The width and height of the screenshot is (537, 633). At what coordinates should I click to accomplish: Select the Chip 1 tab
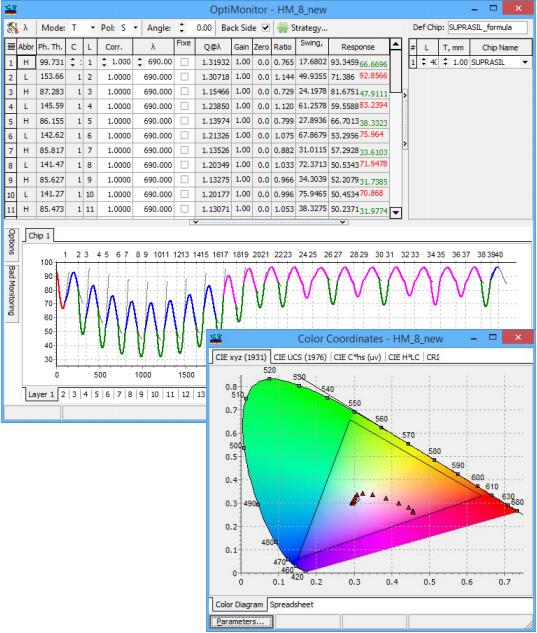point(39,236)
